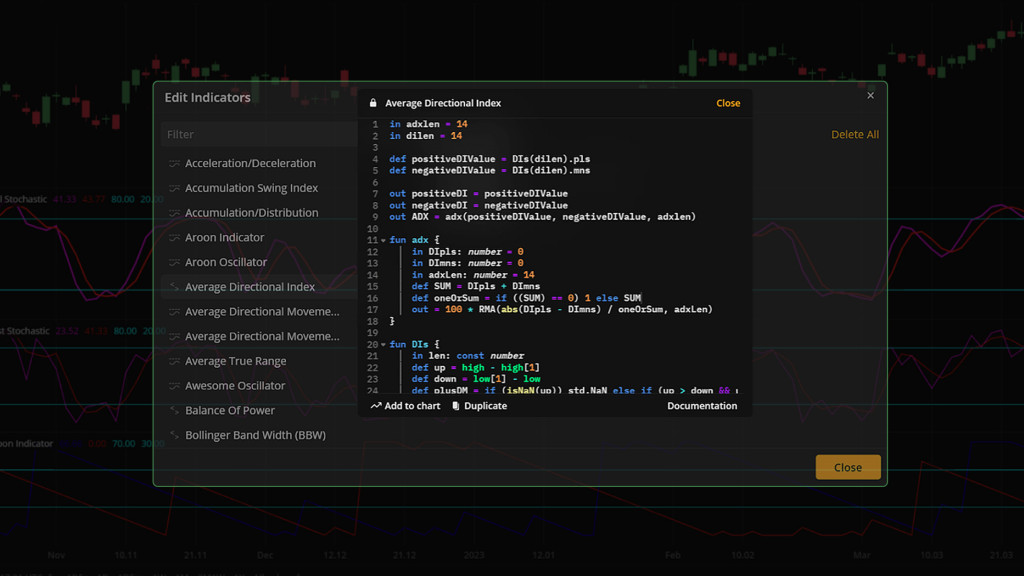Select Accumulation Swing Index from the list
The height and width of the screenshot is (576, 1024).
[x=251, y=188]
